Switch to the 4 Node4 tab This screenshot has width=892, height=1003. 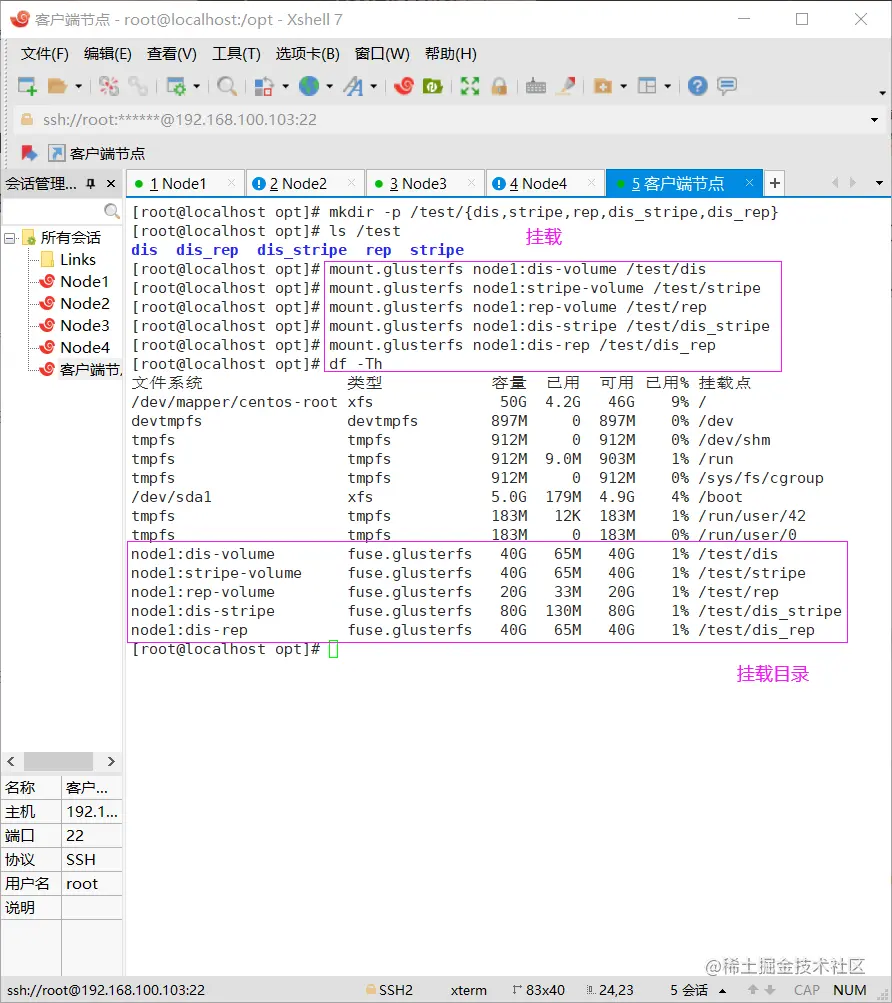pyautogui.click(x=545, y=184)
